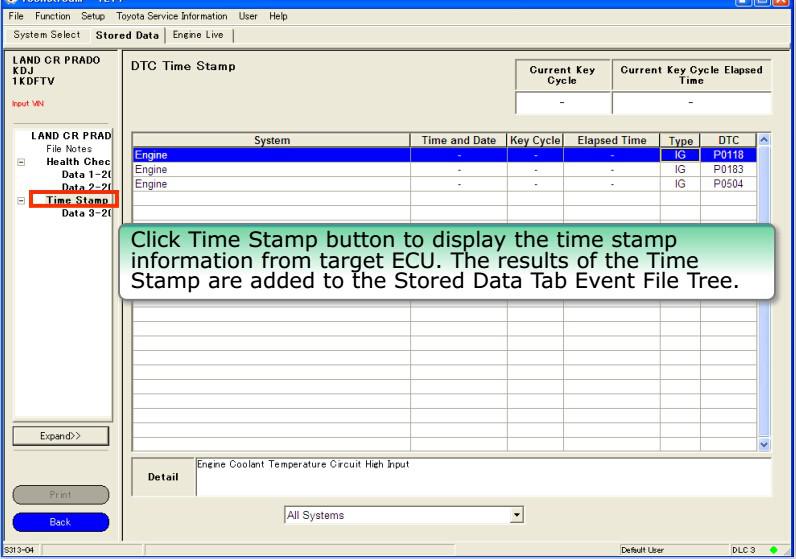This screenshot has height=559, width=796.
Task: Click the green DLC 3 status indicator
Action: [x=774, y=550]
